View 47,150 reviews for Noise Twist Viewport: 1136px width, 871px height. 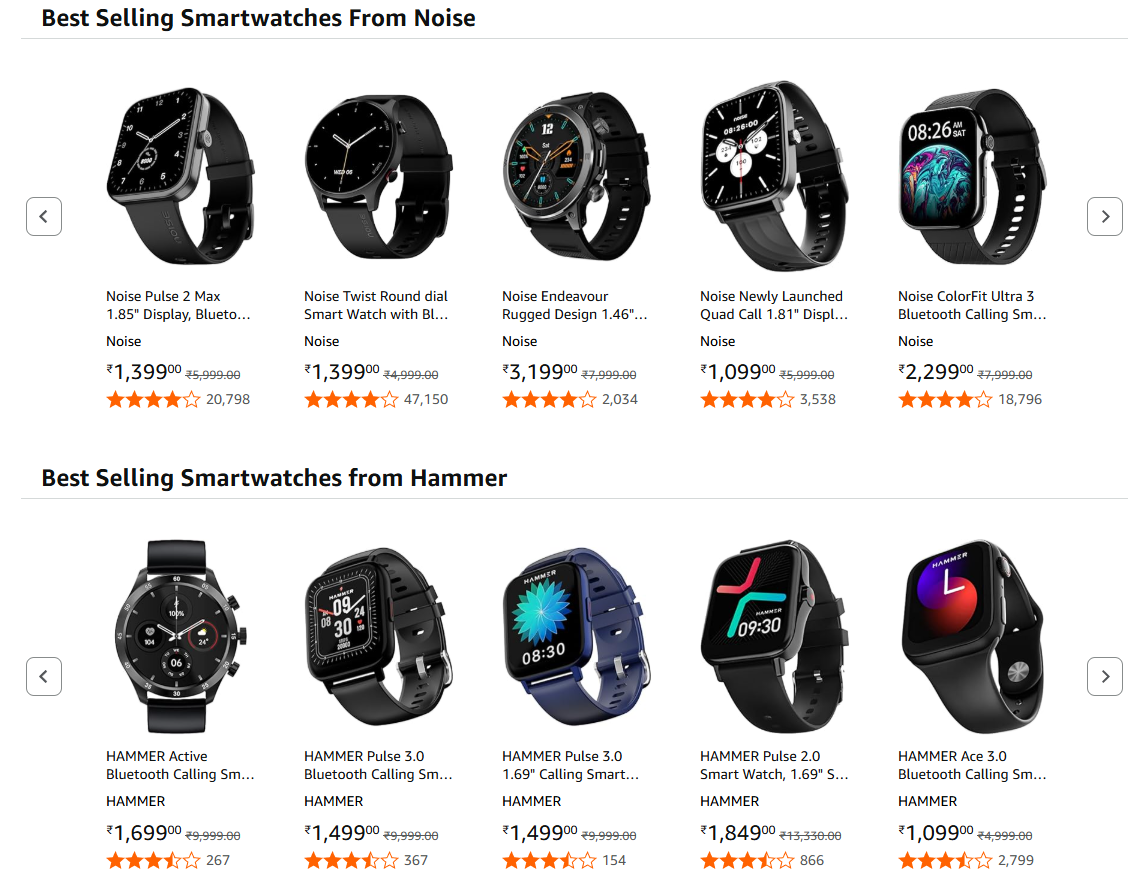tap(426, 399)
